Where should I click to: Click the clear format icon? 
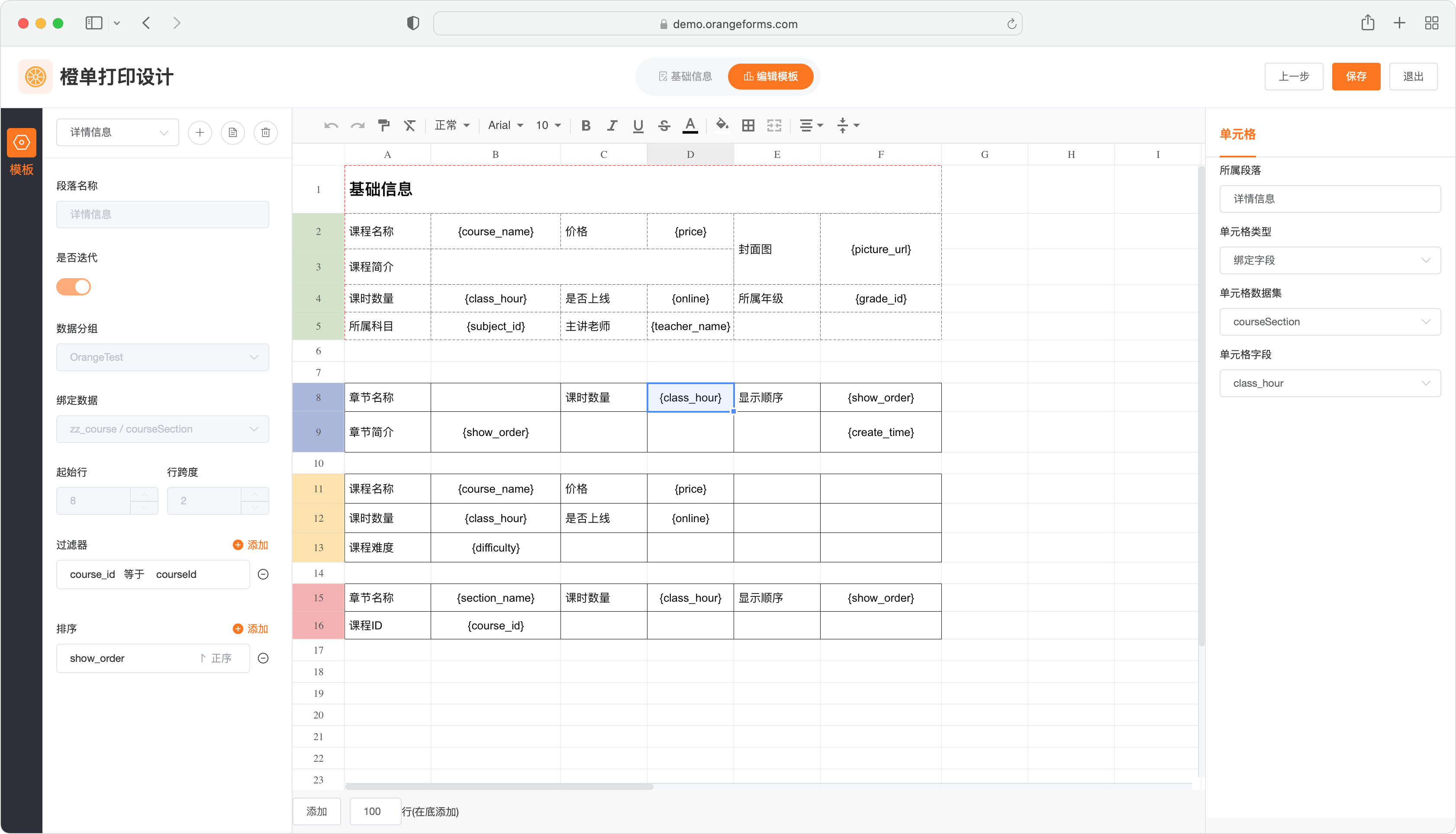point(409,125)
